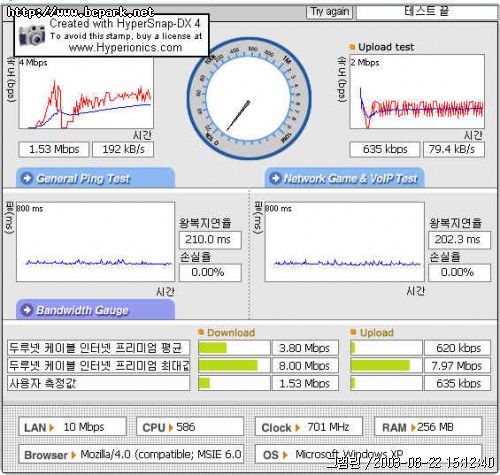Click the Upload orange bullet in Bandwidth Gauge
The height and width of the screenshot is (475, 500).
(x=353, y=332)
